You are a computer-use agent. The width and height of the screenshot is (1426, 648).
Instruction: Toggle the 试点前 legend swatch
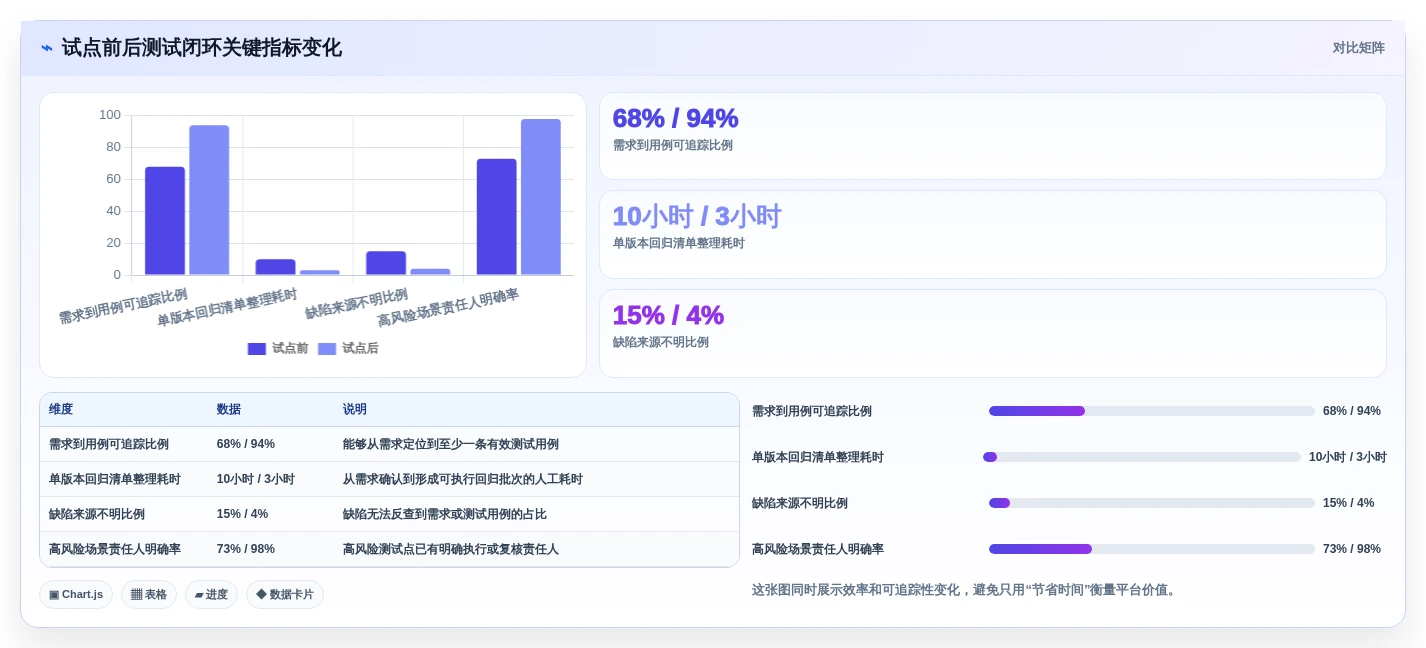click(x=257, y=349)
